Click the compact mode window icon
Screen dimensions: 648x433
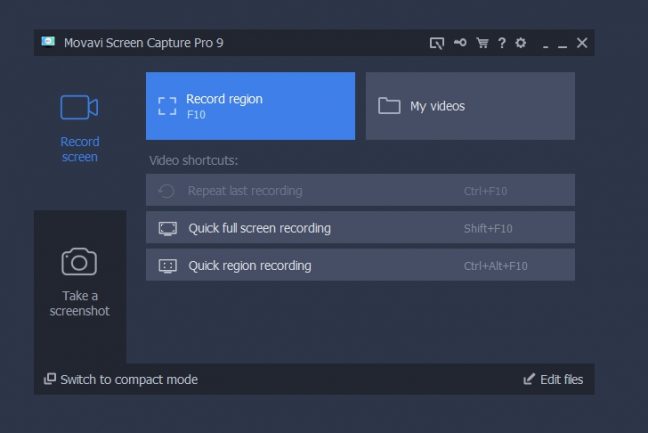[49, 380]
